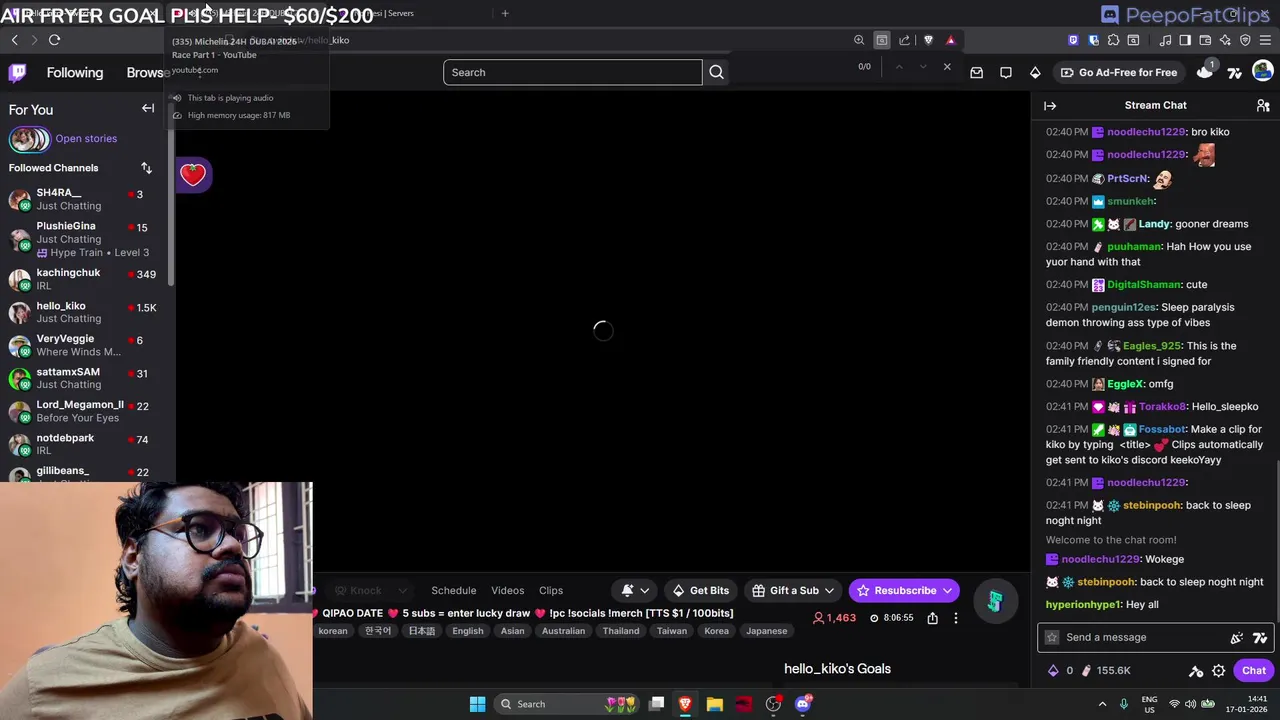Open the Twitch inbox notifications
This screenshot has height=720, width=1280.
click(x=977, y=72)
